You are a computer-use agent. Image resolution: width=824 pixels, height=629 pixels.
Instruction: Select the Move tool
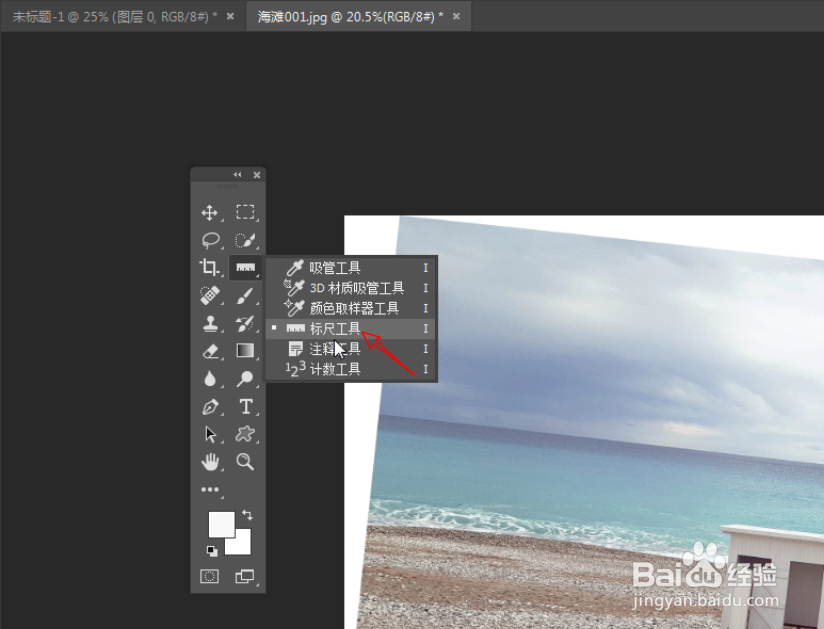[210, 212]
